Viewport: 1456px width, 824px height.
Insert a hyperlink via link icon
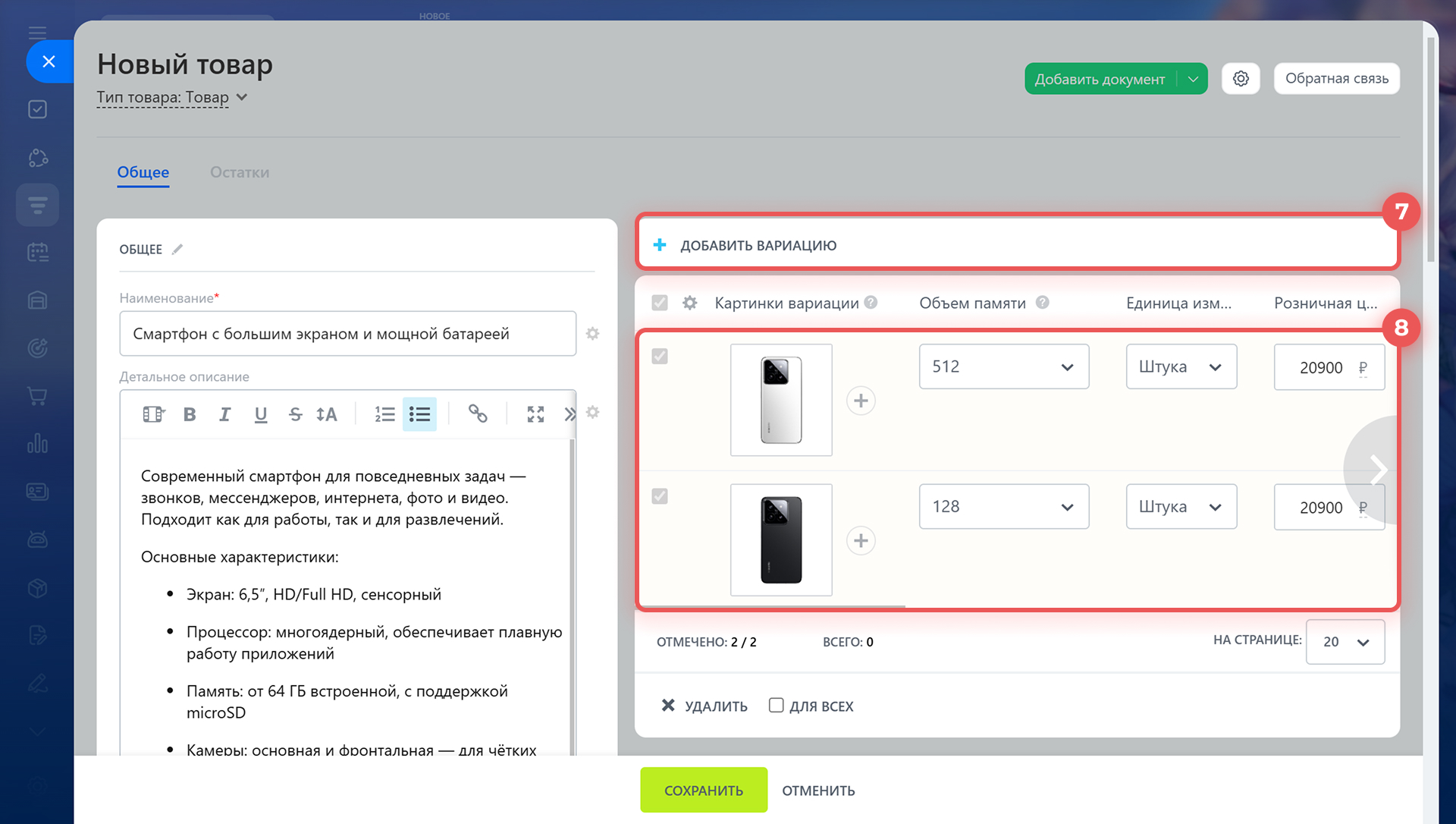[477, 414]
